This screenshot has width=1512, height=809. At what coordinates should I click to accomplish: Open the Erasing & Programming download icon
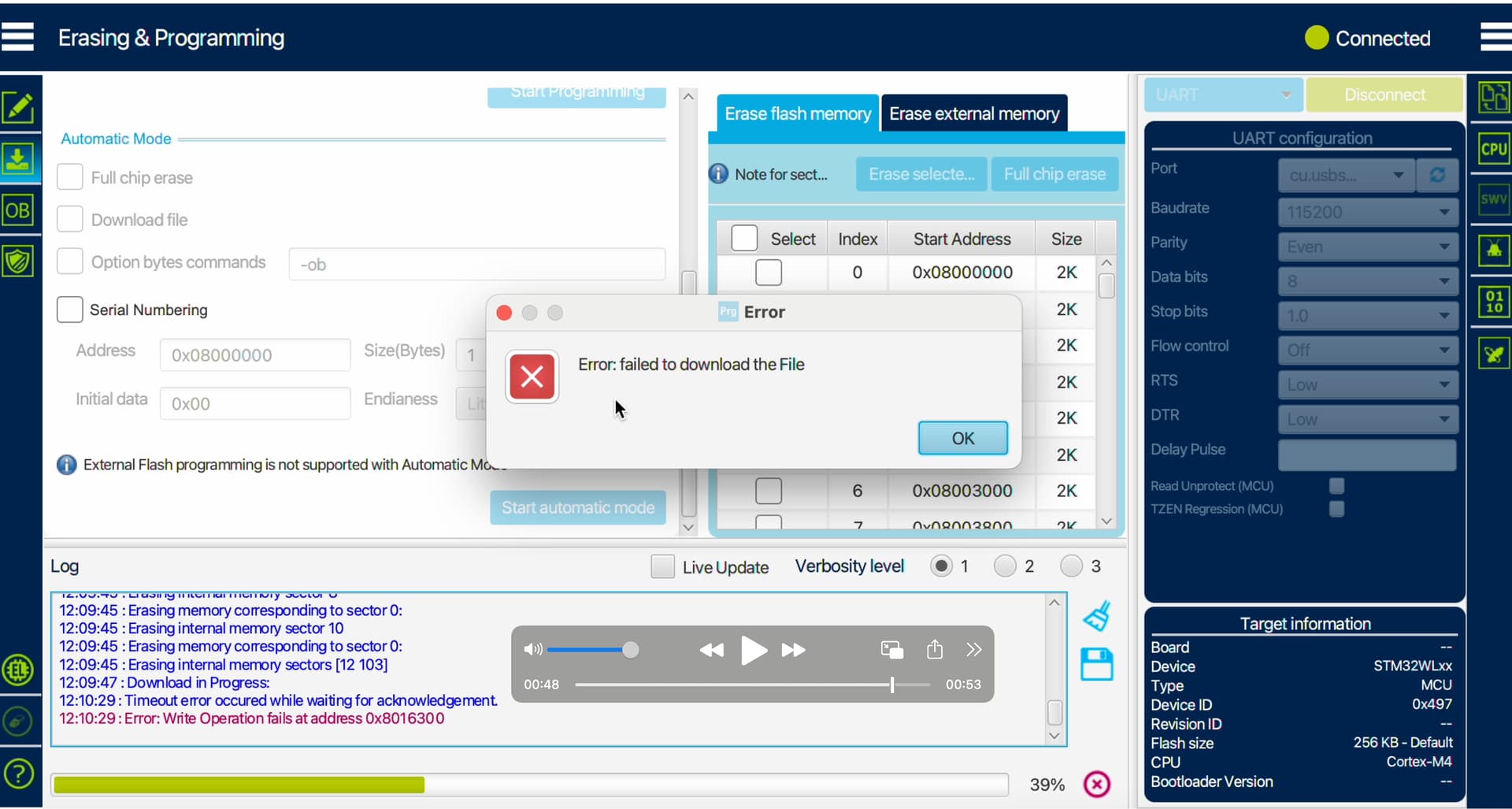click(18, 160)
